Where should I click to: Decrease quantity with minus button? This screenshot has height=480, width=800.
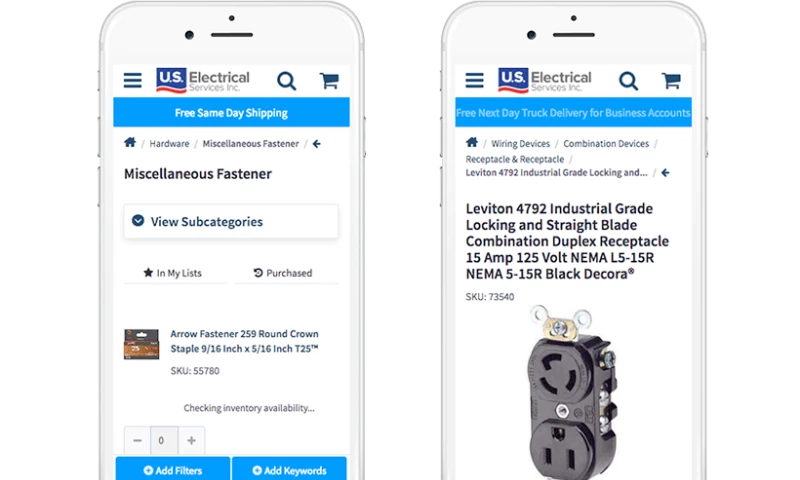[137, 440]
